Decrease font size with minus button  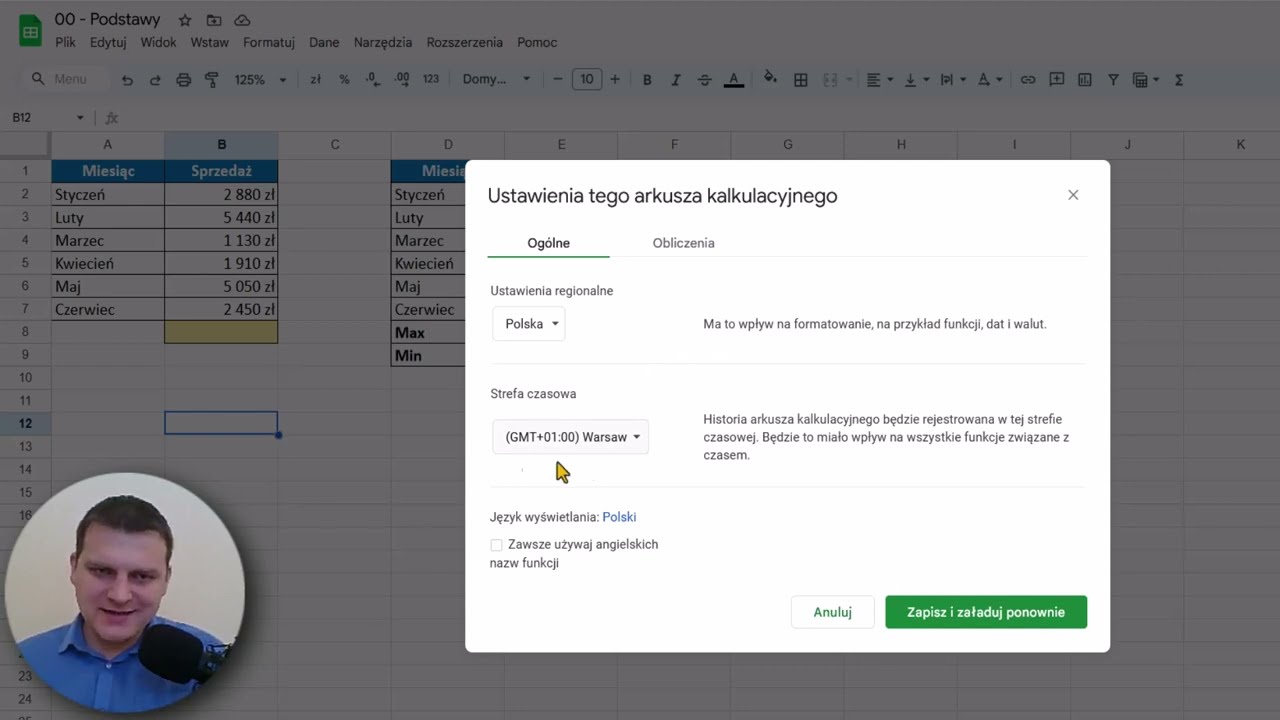(x=557, y=80)
